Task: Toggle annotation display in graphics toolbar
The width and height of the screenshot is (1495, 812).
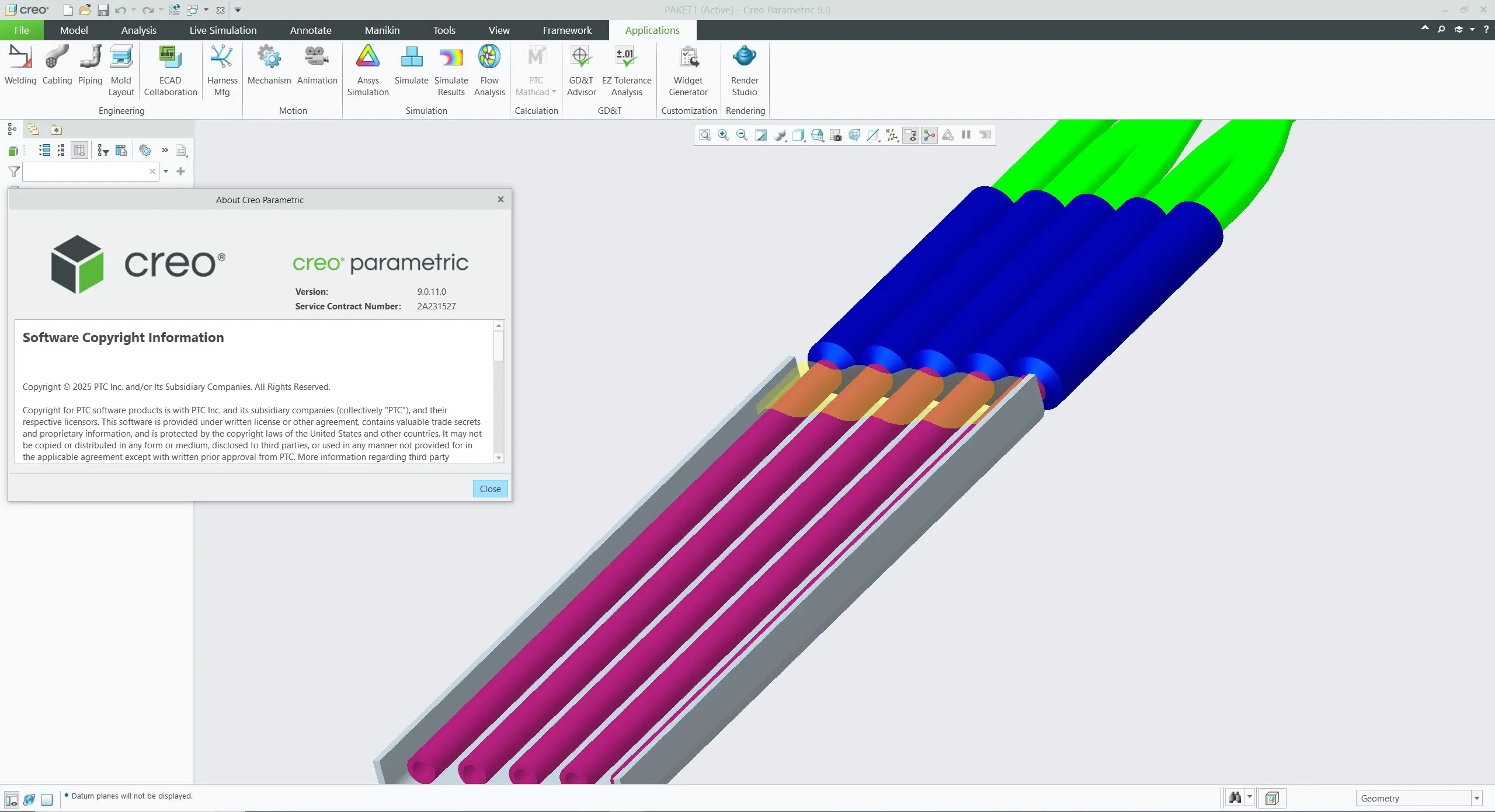Action: pos(911,135)
